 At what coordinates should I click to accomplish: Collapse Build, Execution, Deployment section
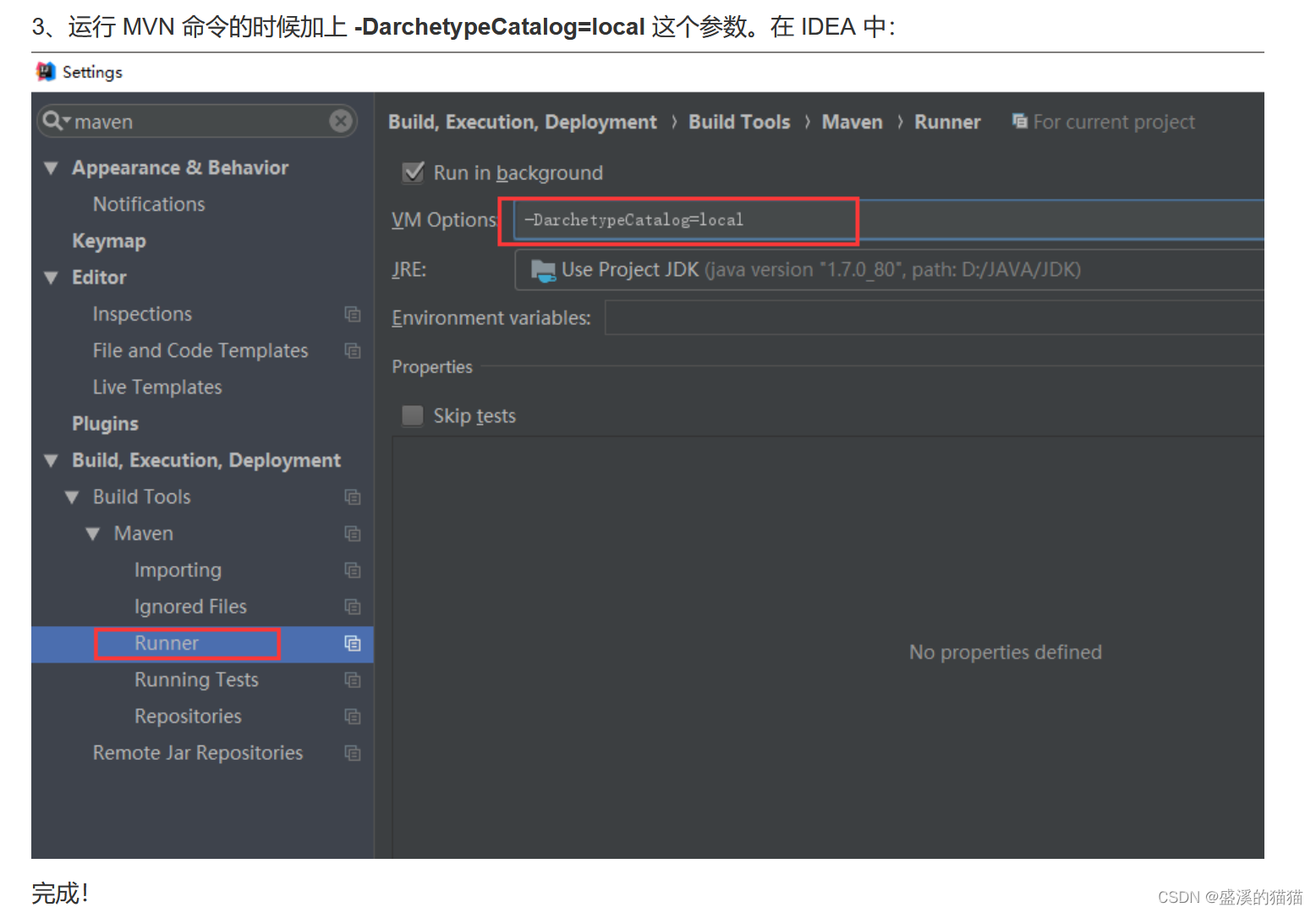51,460
